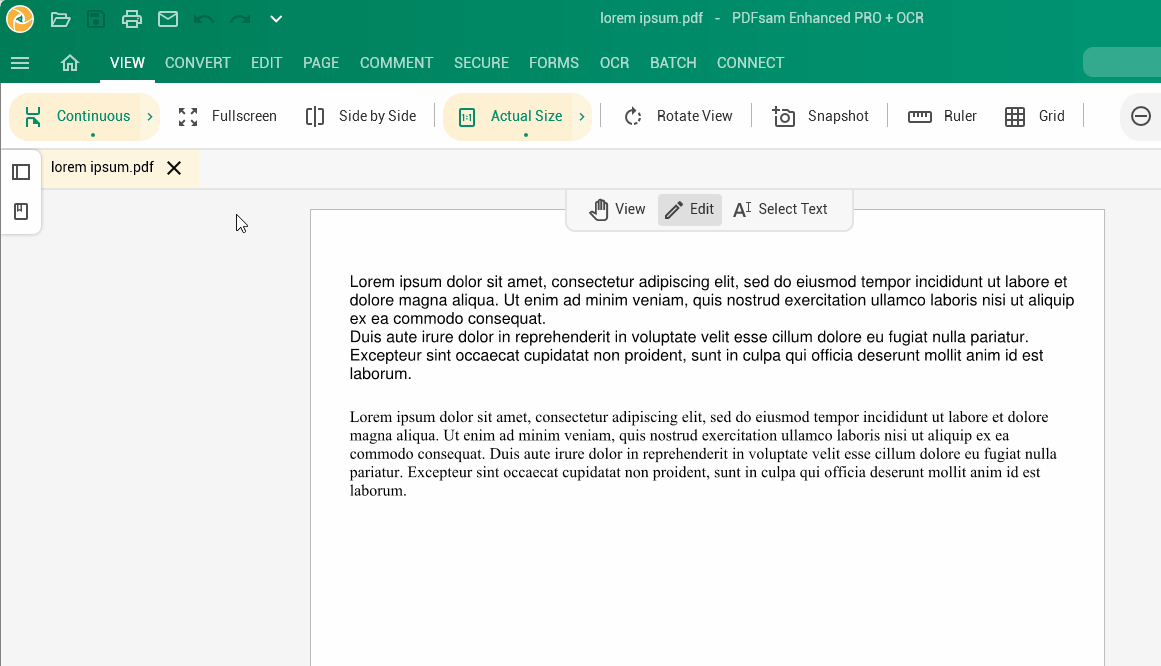
Task: Click the Open file folder icon
Action: [60, 19]
